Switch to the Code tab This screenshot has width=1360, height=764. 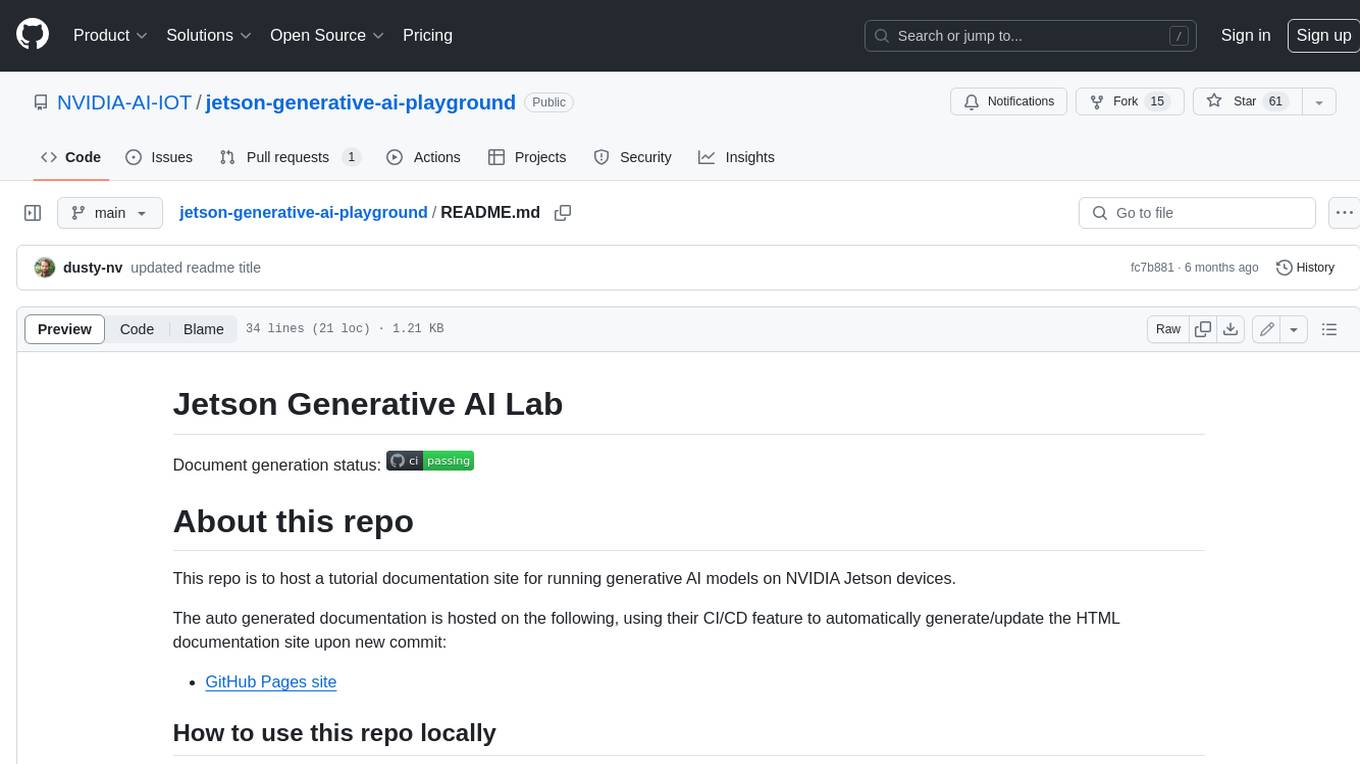(x=71, y=157)
